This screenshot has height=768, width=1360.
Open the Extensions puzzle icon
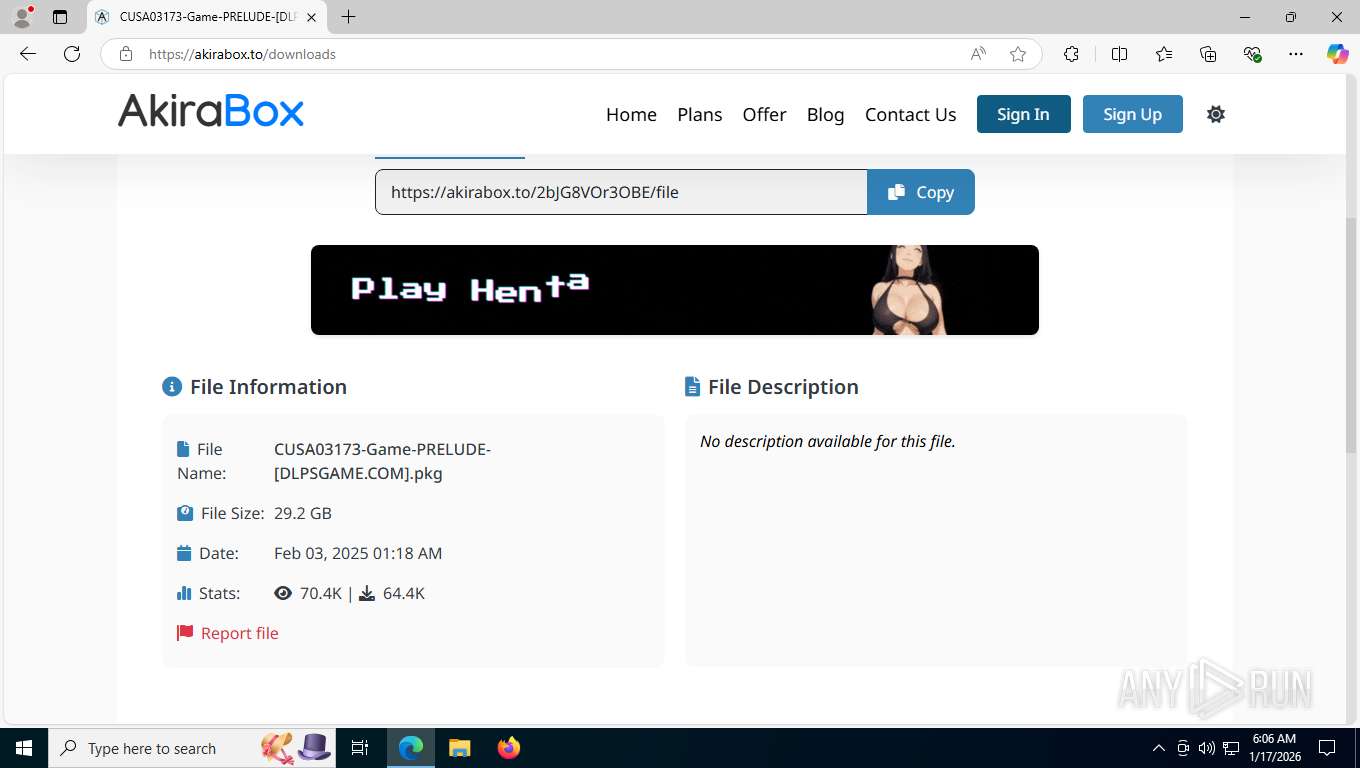(x=1071, y=54)
